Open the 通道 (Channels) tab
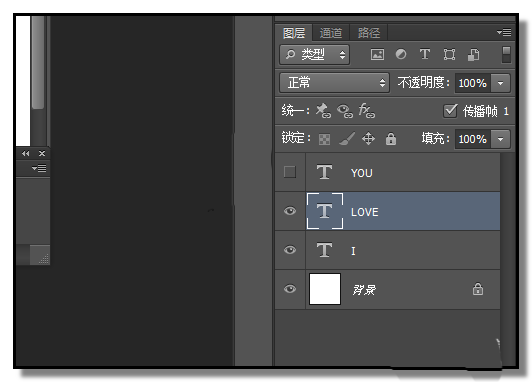The height and width of the screenshot is (382, 532). [x=330, y=33]
